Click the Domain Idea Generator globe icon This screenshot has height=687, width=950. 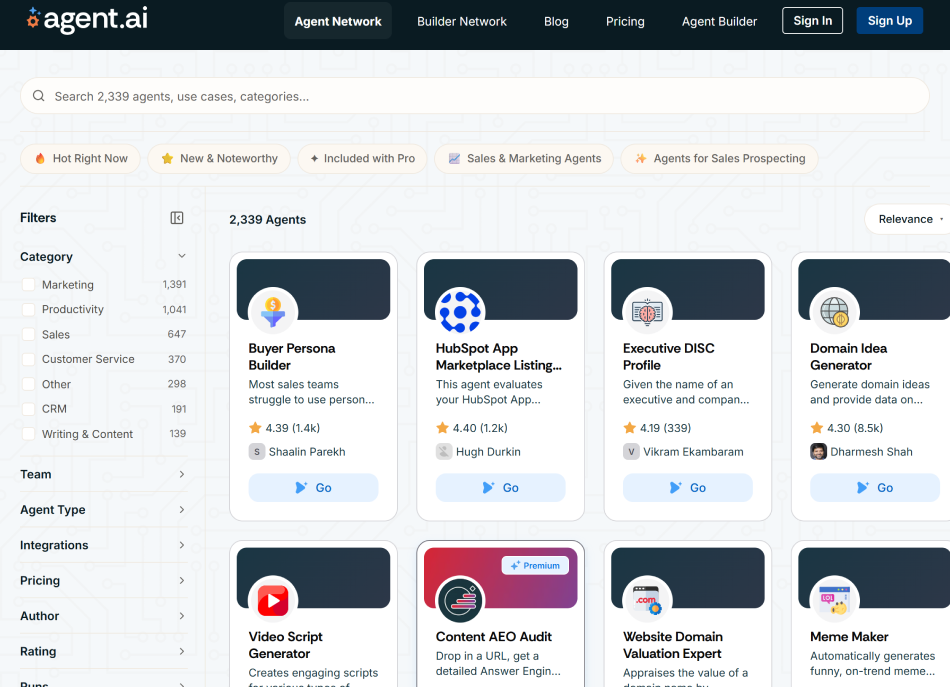tap(833, 311)
